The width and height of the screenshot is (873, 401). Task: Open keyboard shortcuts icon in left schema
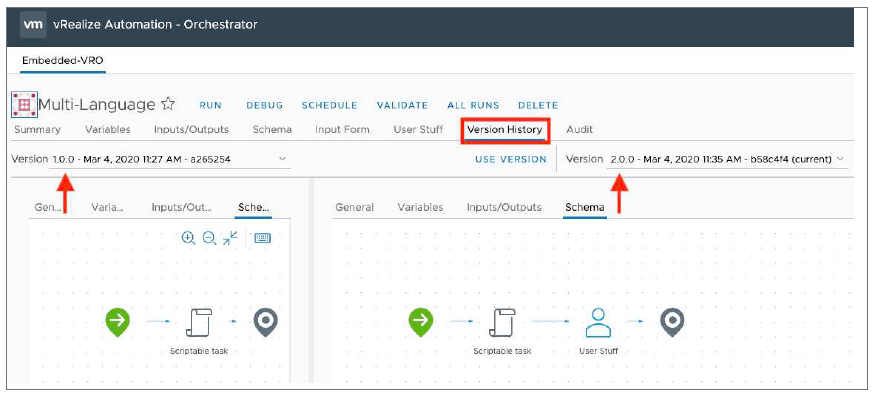[x=262, y=238]
